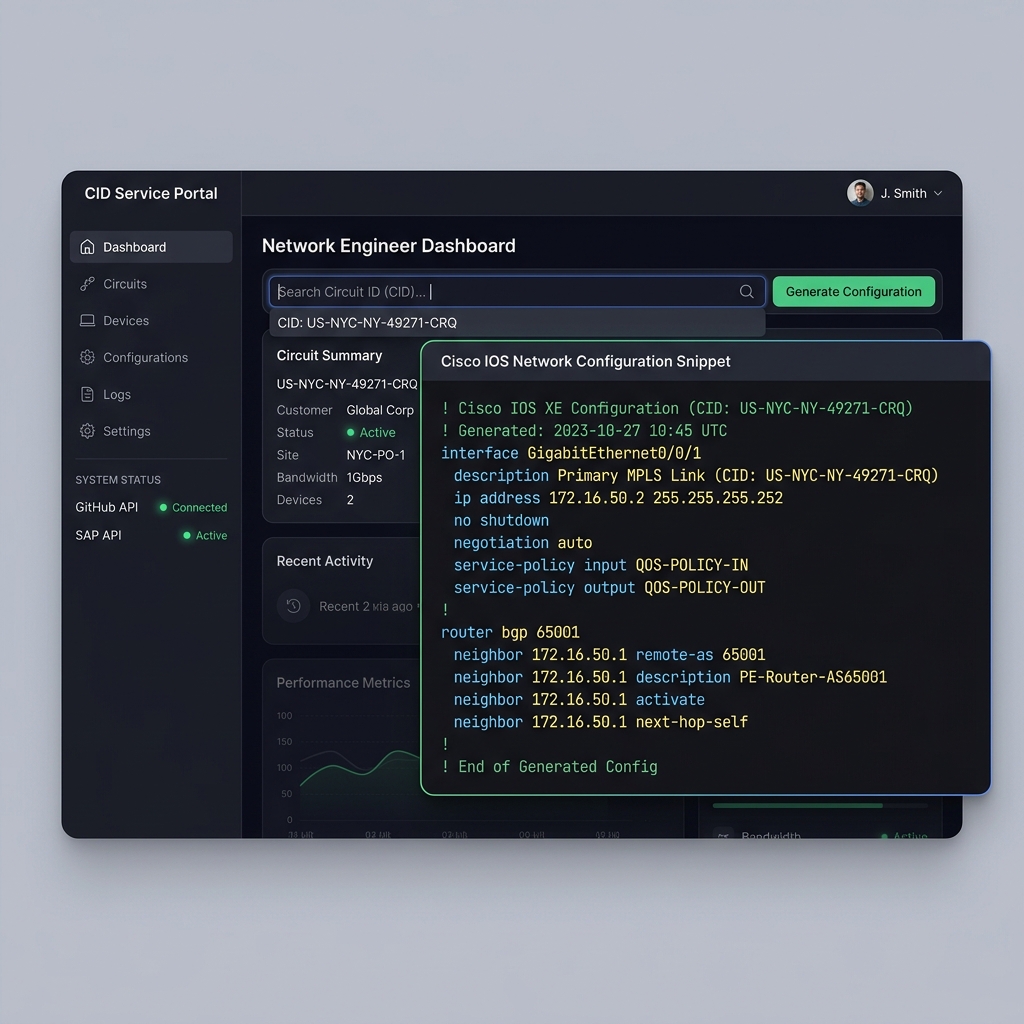Click the Generated: 2023-10-27 timestamp comment
1024x1024 pixels.
(x=584, y=431)
